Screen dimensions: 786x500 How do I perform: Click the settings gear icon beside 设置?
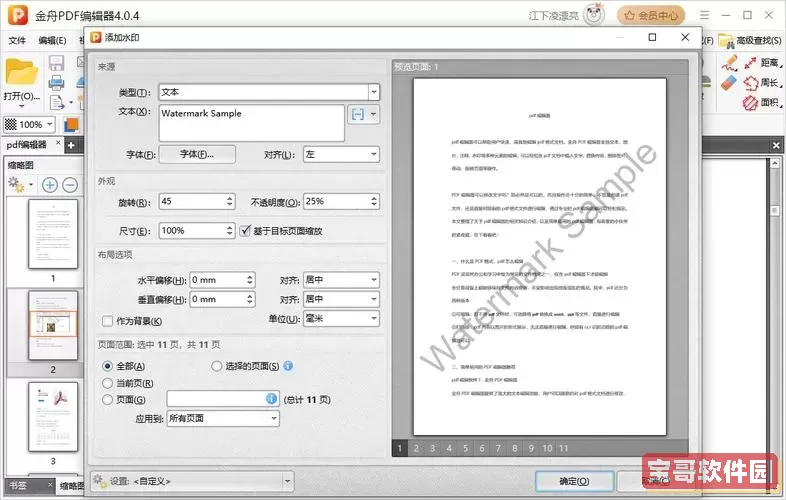click(100, 481)
